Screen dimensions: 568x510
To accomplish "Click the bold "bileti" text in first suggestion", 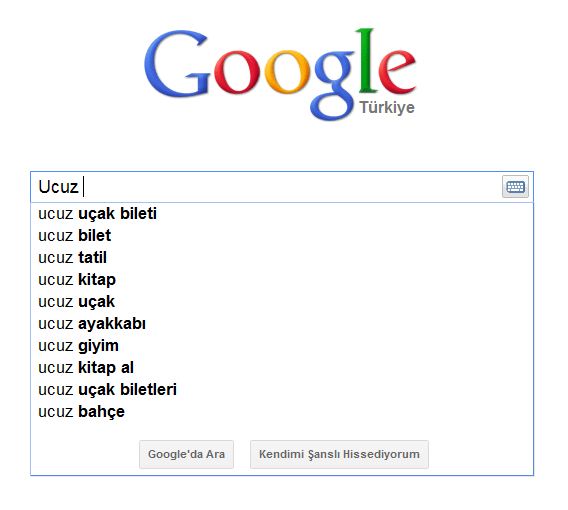I will [x=138, y=213].
